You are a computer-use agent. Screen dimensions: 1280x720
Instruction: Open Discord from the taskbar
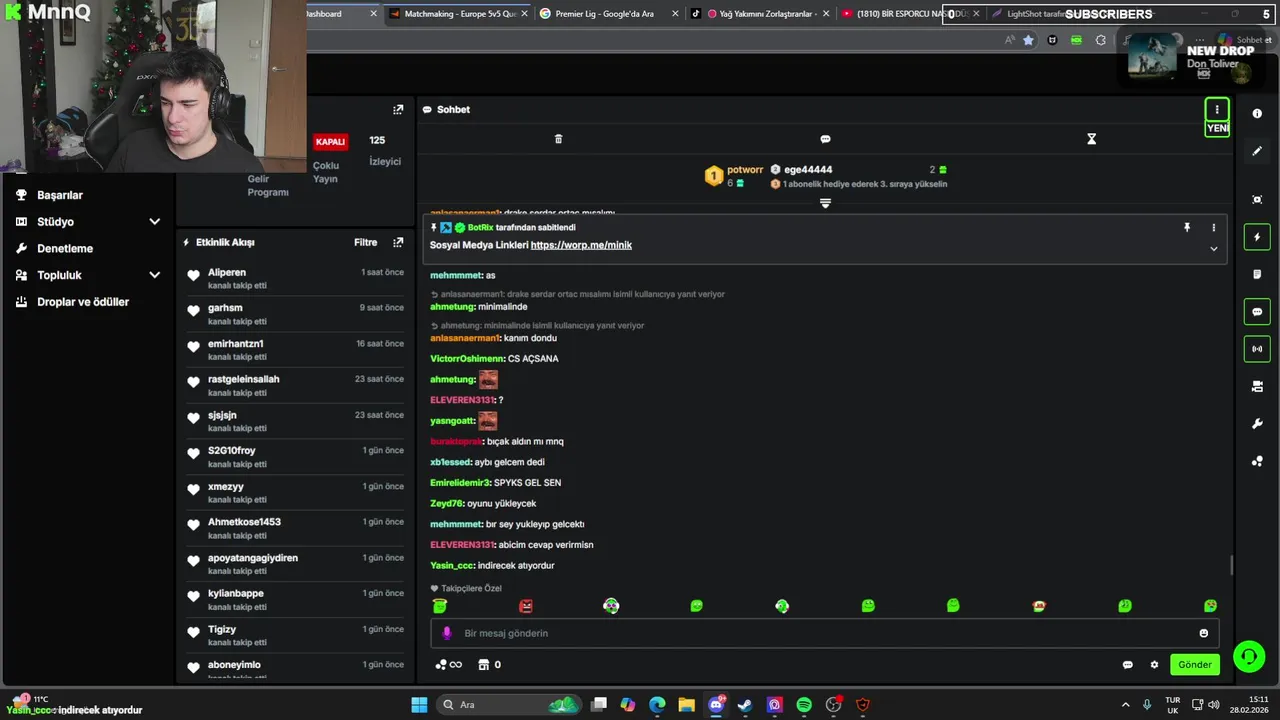[x=716, y=705]
